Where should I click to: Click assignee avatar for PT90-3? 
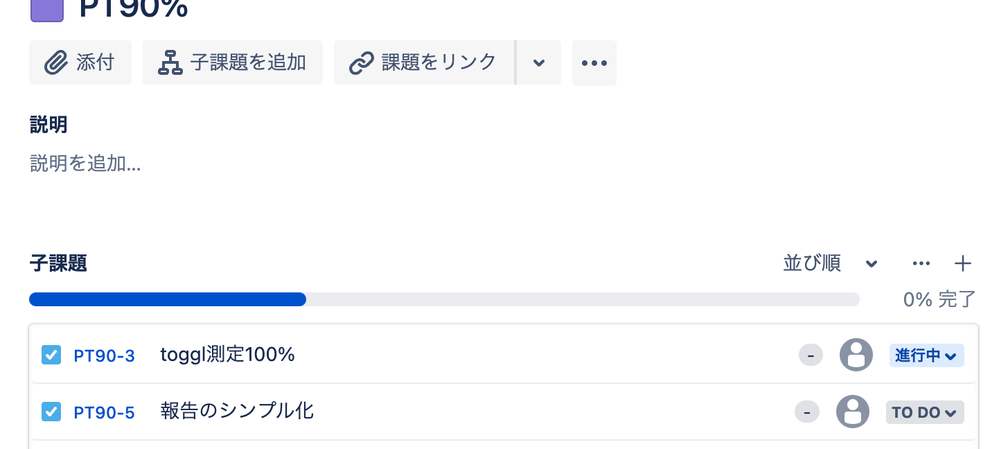(856, 355)
